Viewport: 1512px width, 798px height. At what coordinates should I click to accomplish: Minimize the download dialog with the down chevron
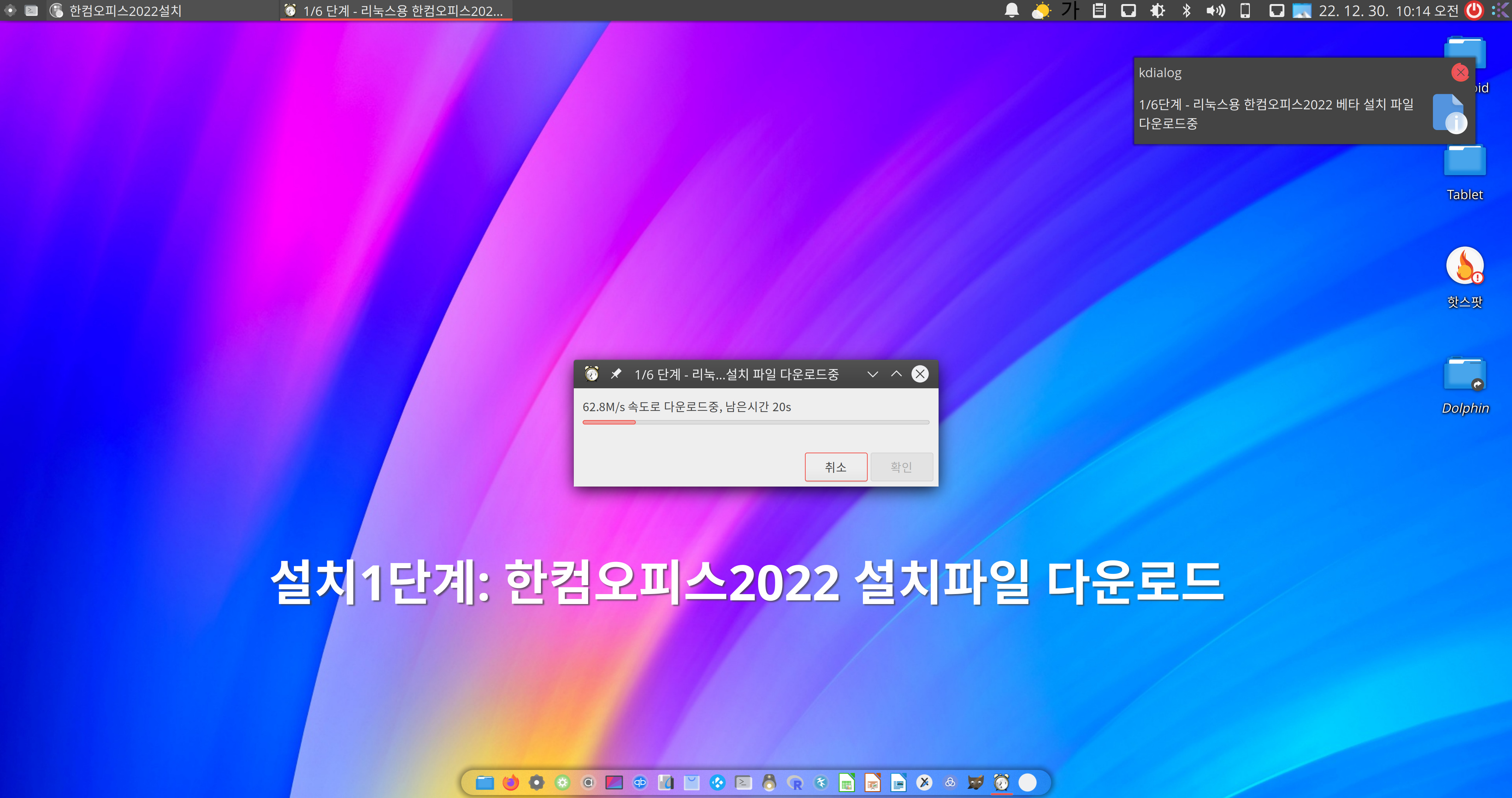(873, 374)
